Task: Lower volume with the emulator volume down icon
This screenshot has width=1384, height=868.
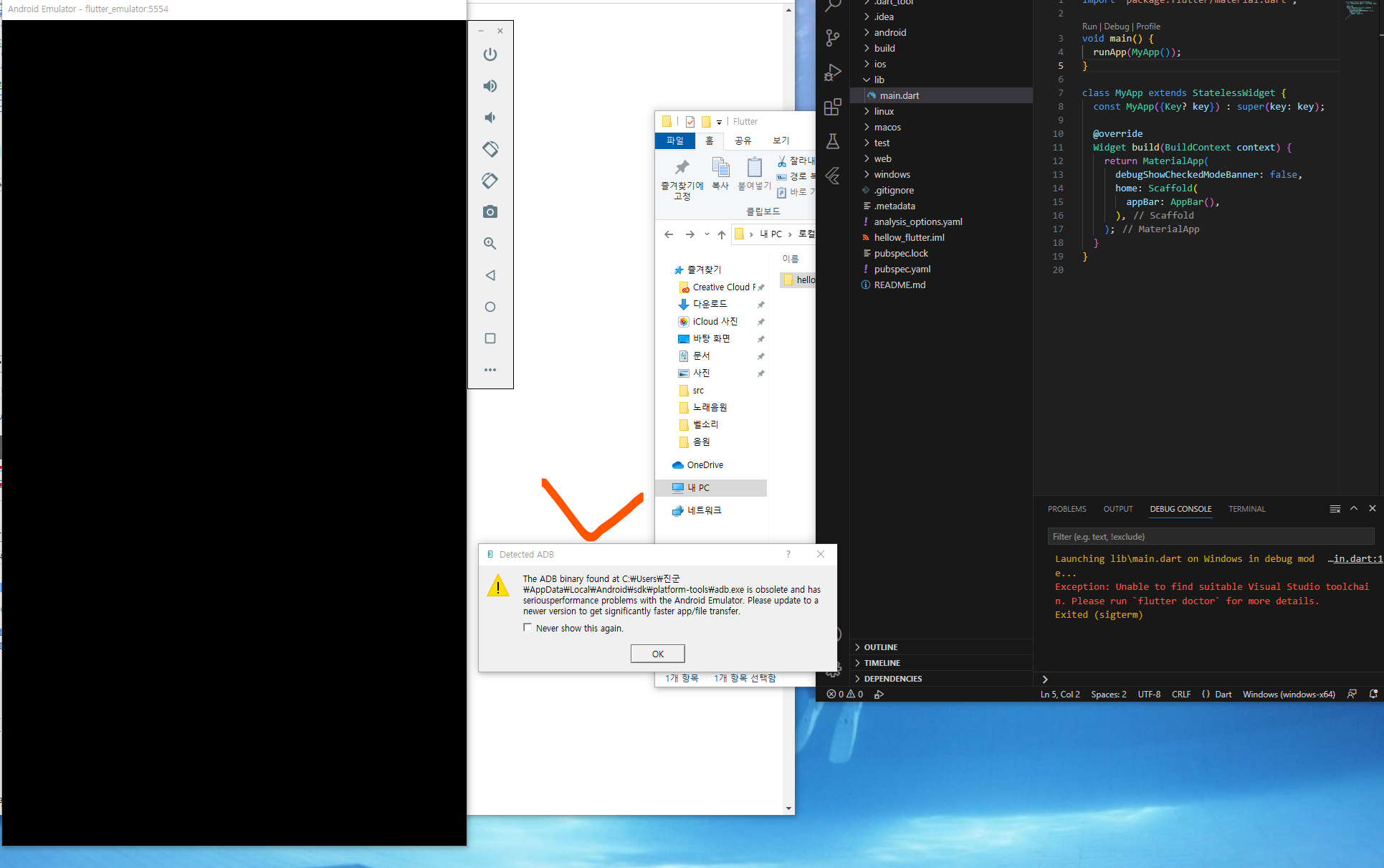Action: [490, 118]
